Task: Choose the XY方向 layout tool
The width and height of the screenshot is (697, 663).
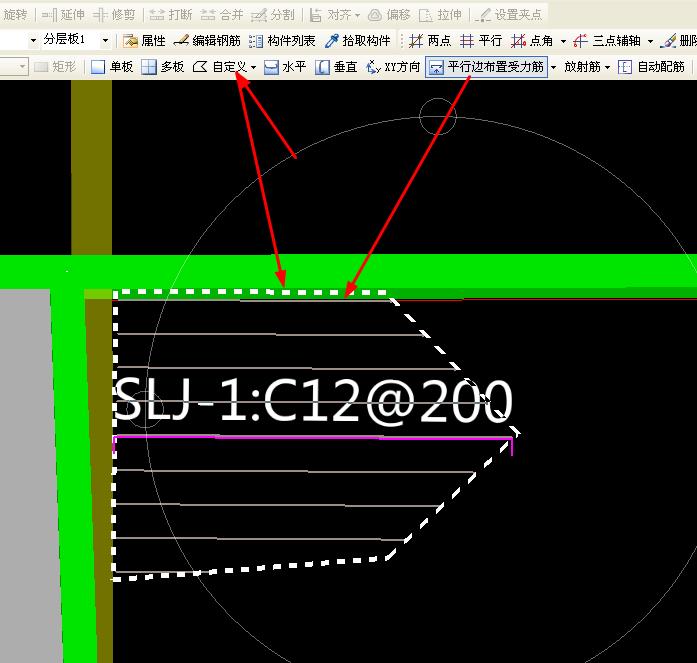Action: (x=393, y=67)
